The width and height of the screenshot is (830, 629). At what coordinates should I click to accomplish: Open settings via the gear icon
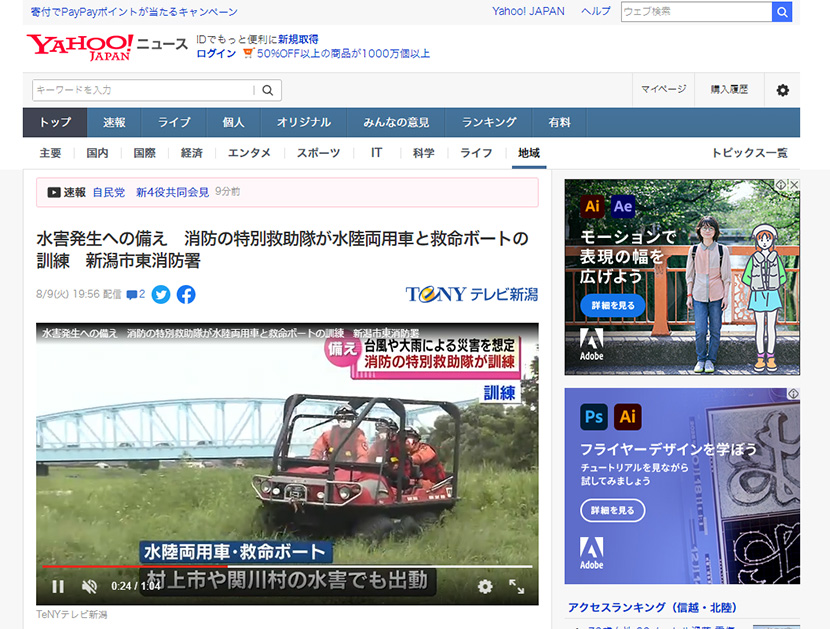pyautogui.click(x=782, y=90)
